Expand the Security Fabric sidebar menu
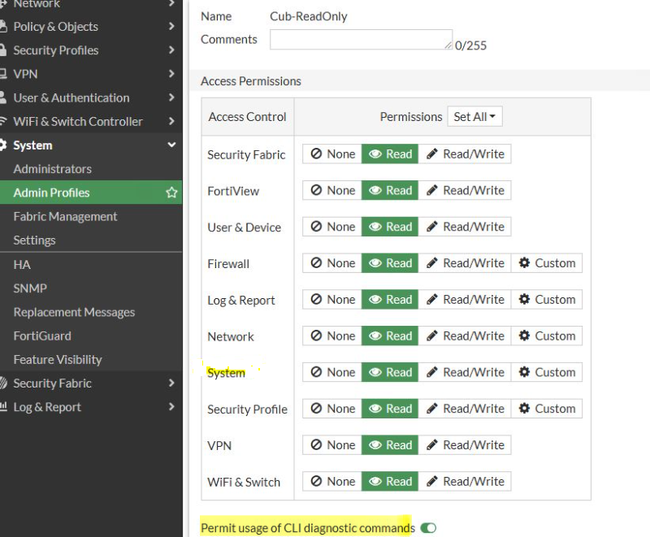This screenshot has height=537, width=650. (172, 383)
